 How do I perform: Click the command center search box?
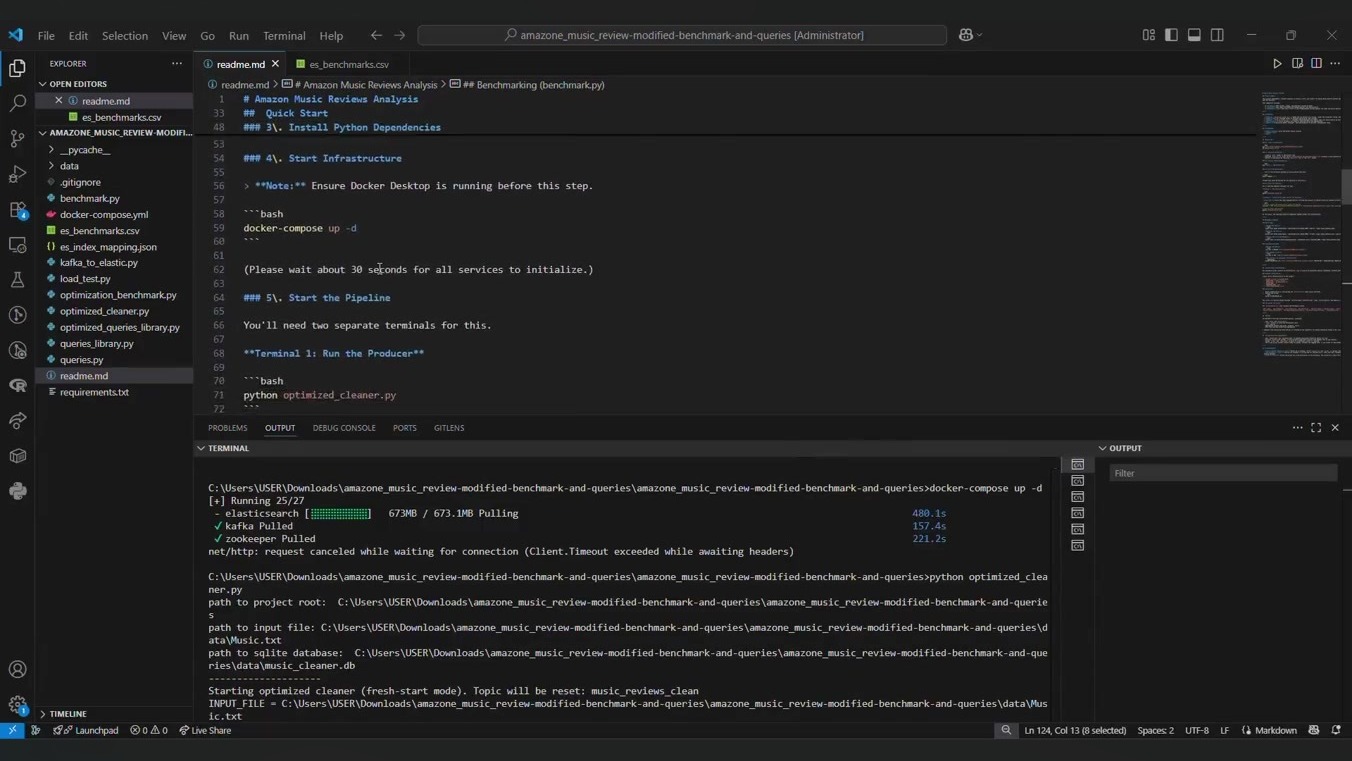682,35
